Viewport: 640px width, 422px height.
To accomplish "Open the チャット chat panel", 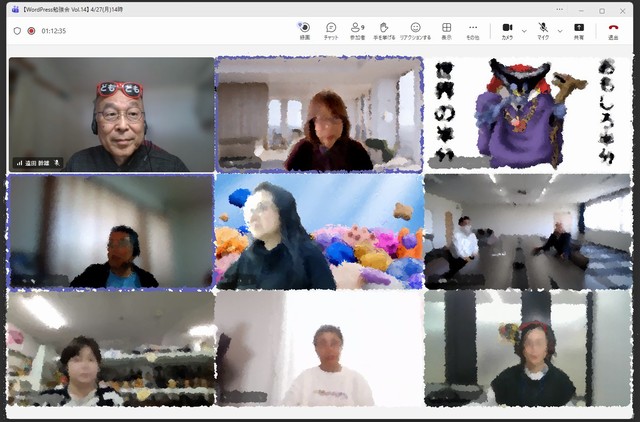I will (331, 30).
